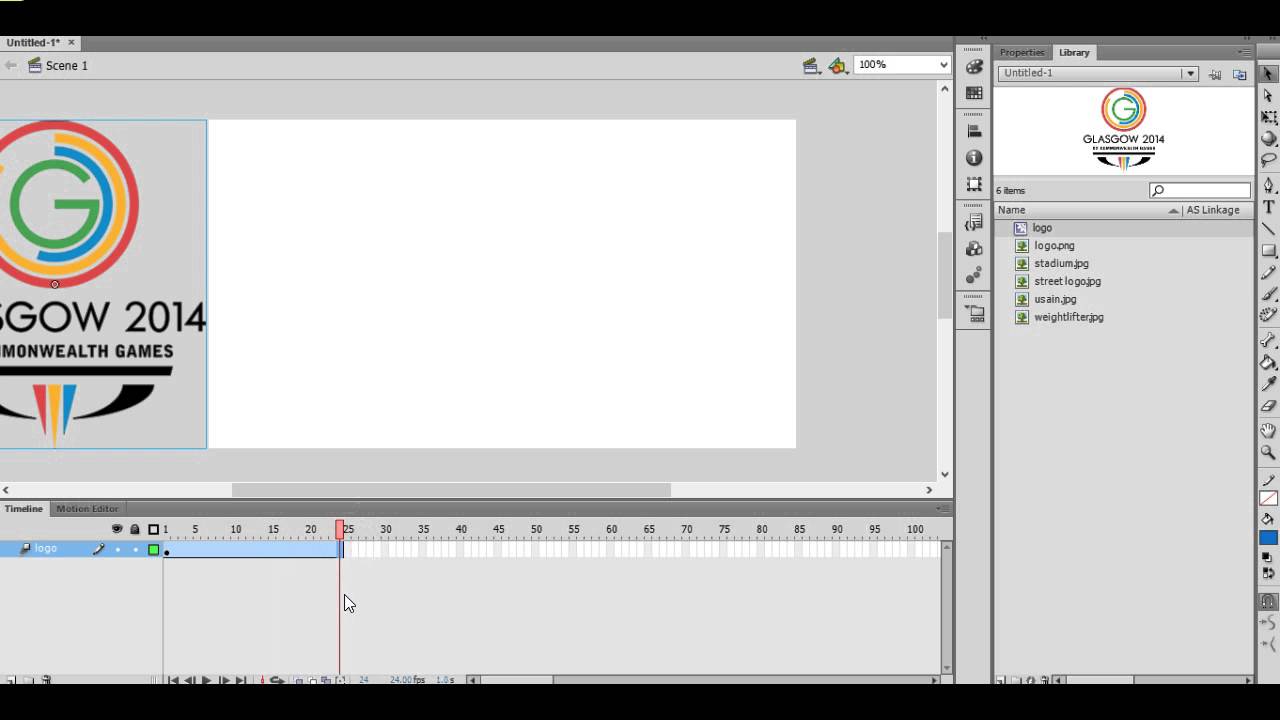Toggle visibility dot for logo layer
The height and width of the screenshot is (720, 1280).
pyautogui.click(x=117, y=549)
